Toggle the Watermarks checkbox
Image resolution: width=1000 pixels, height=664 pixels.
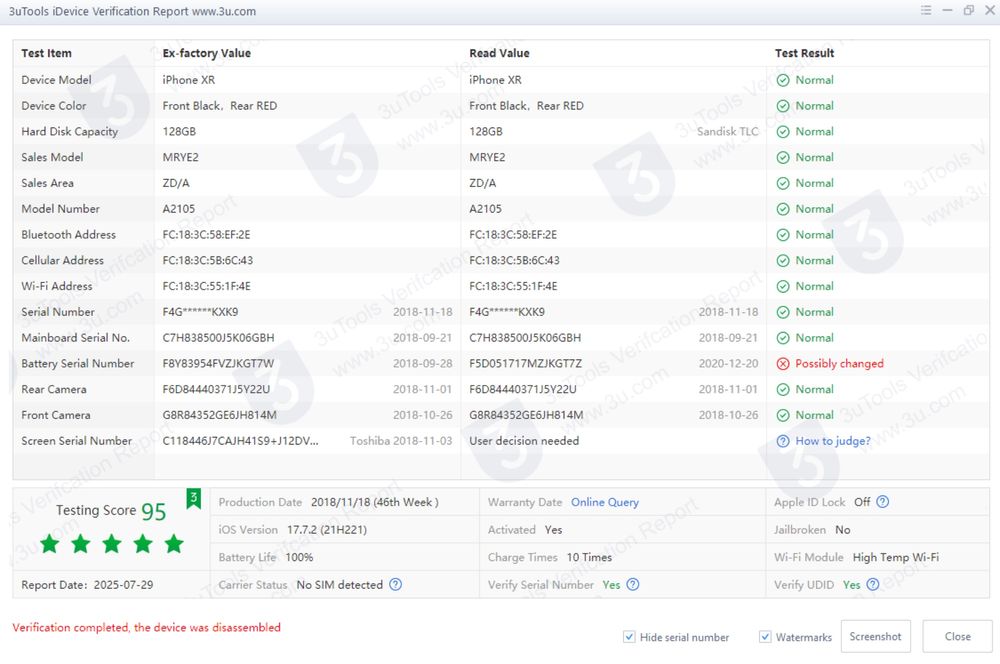point(765,637)
